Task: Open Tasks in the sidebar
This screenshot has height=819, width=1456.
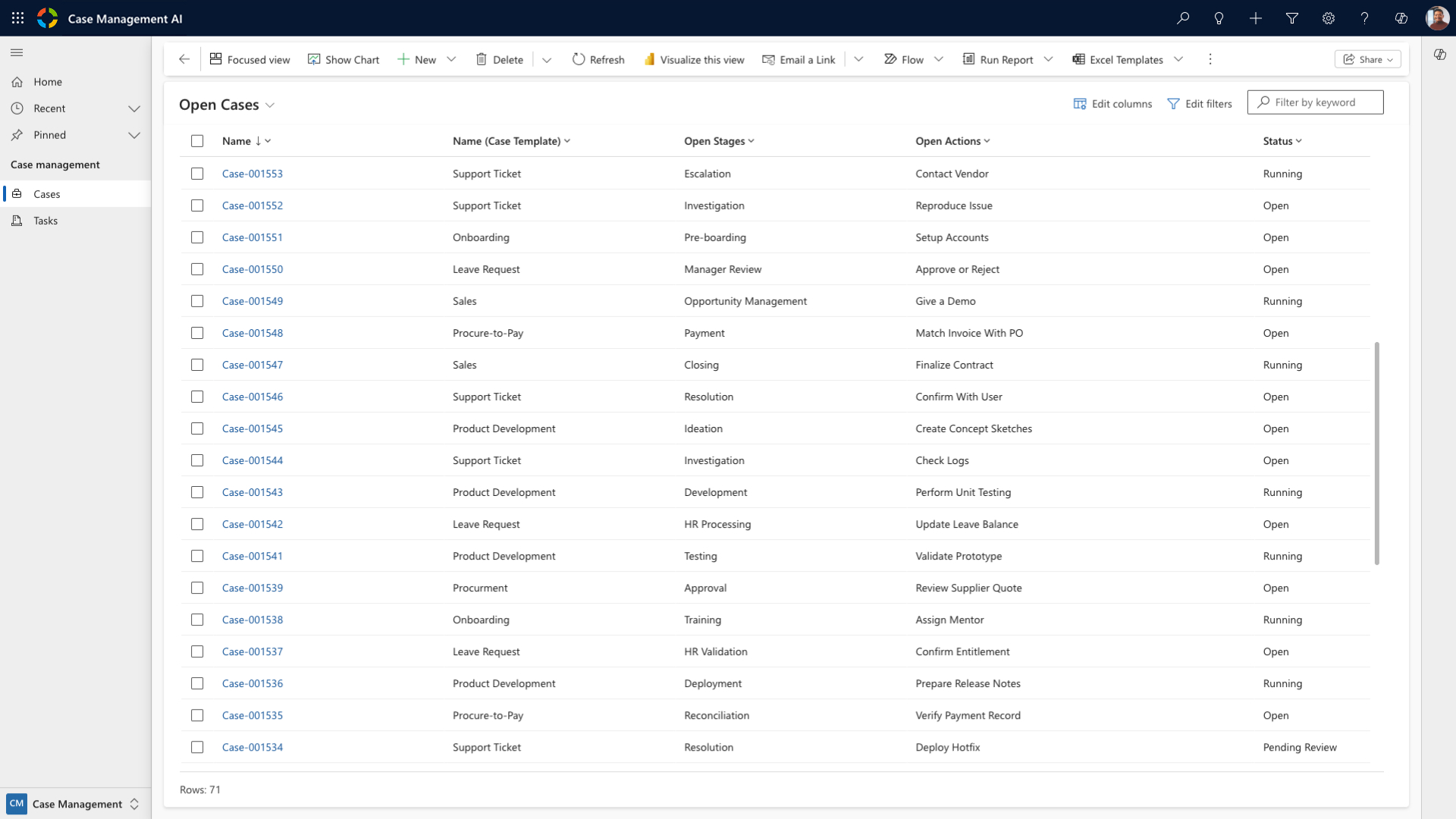Action: [45, 221]
